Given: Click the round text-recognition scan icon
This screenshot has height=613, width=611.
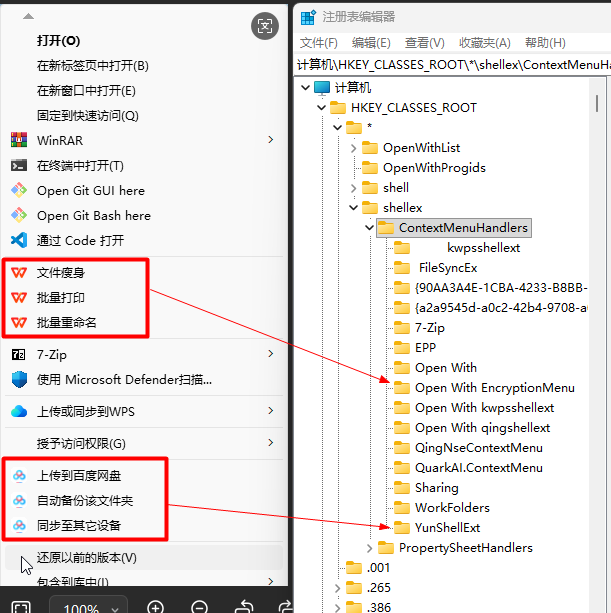Looking at the screenshot, I should [265, 26].
